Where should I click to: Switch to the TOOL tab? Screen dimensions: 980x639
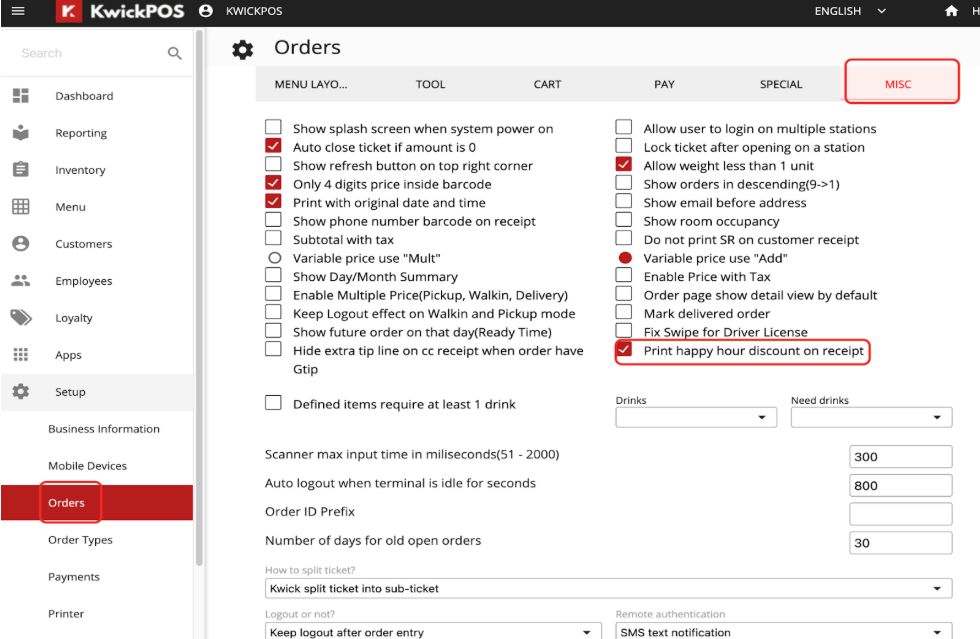pyautogui.click(x=431, y=84)
